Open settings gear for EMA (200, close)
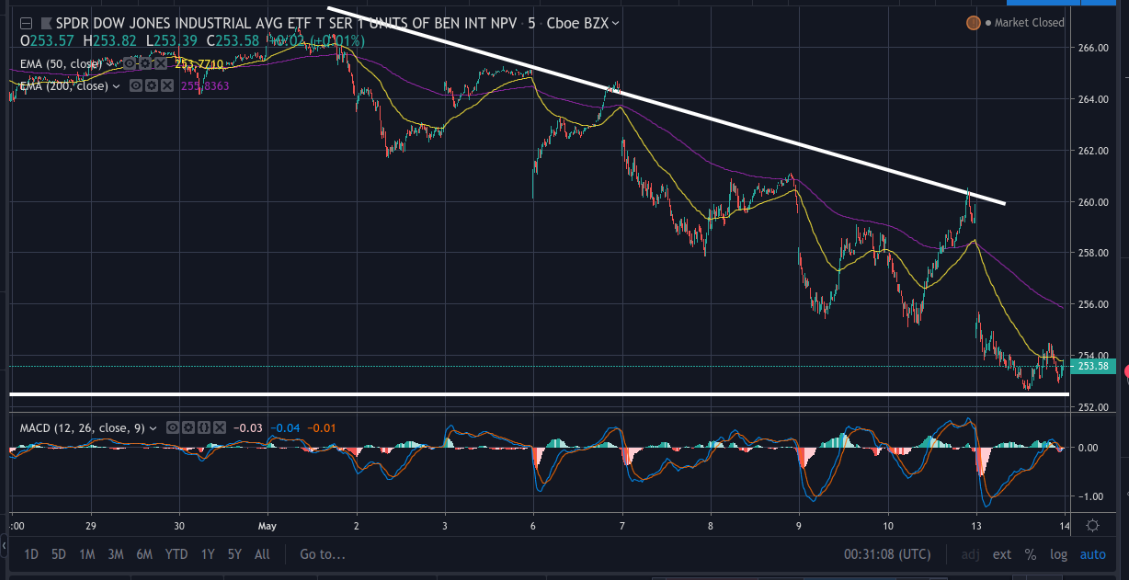This screenshot has width=1129, height=580. tap(150, 86)
